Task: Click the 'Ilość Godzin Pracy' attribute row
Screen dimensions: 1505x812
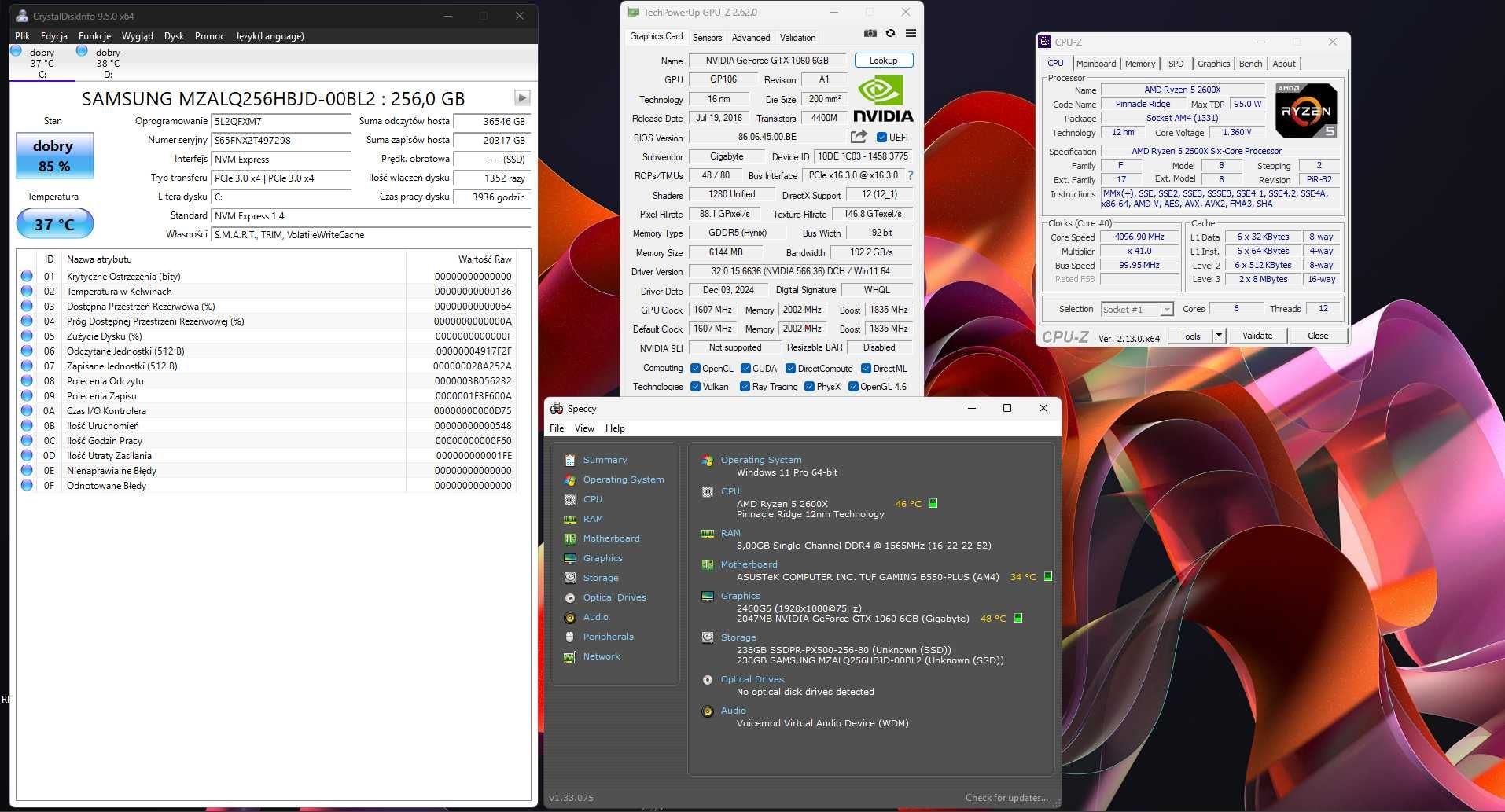Action: coord(267,440)
